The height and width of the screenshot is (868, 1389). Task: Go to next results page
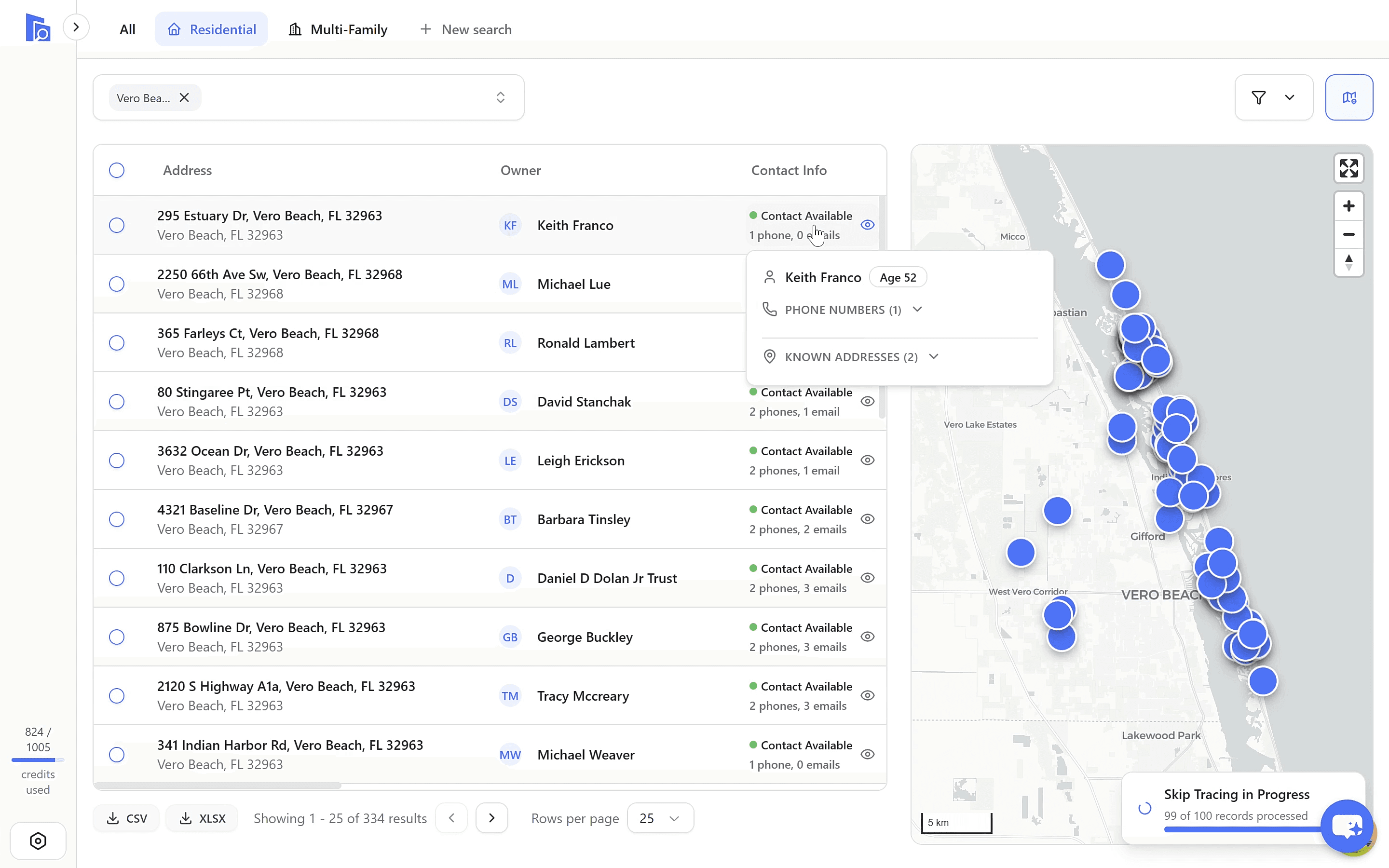point(491,818)
